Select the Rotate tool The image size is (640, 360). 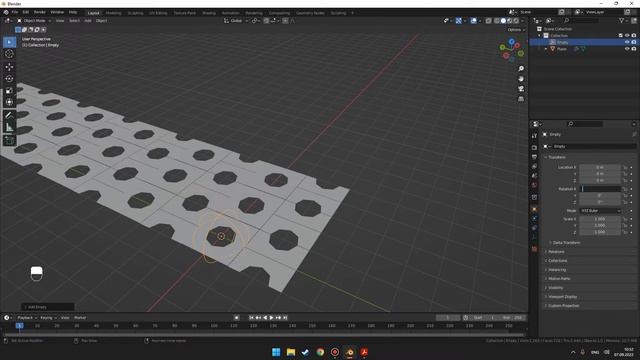point(9,79)
